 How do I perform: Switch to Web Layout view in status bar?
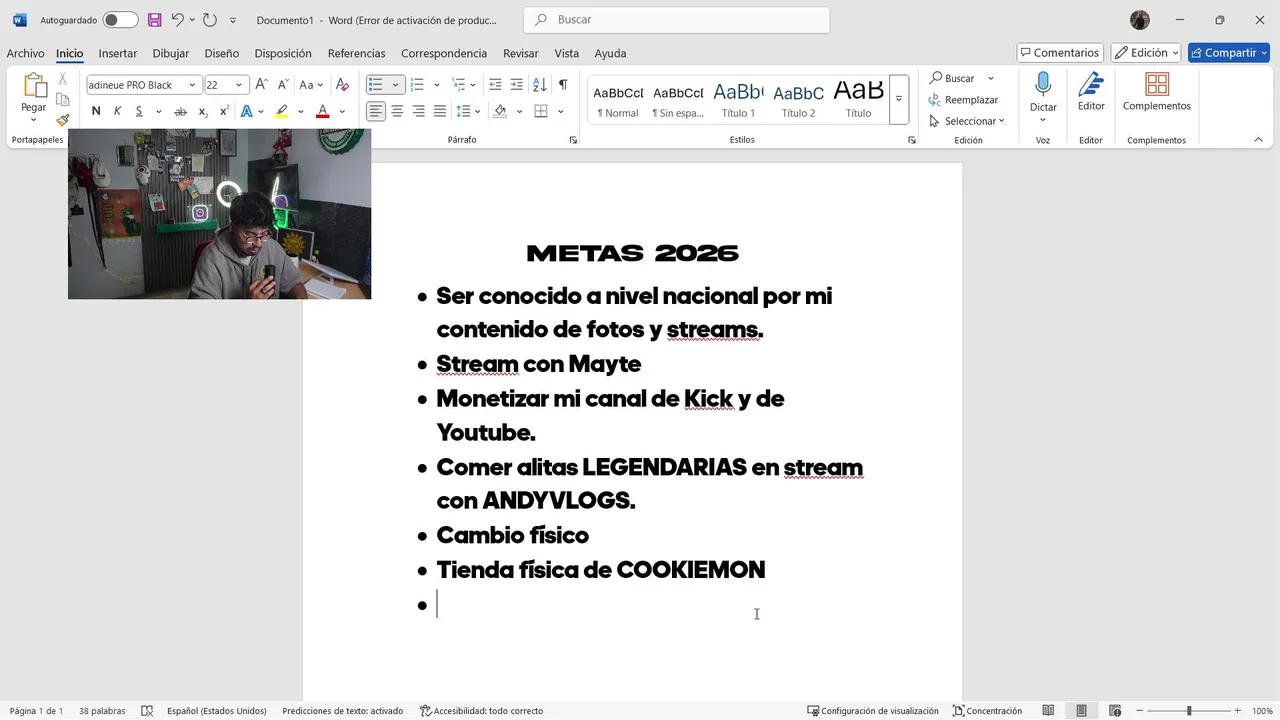[x=1114, y=711]
